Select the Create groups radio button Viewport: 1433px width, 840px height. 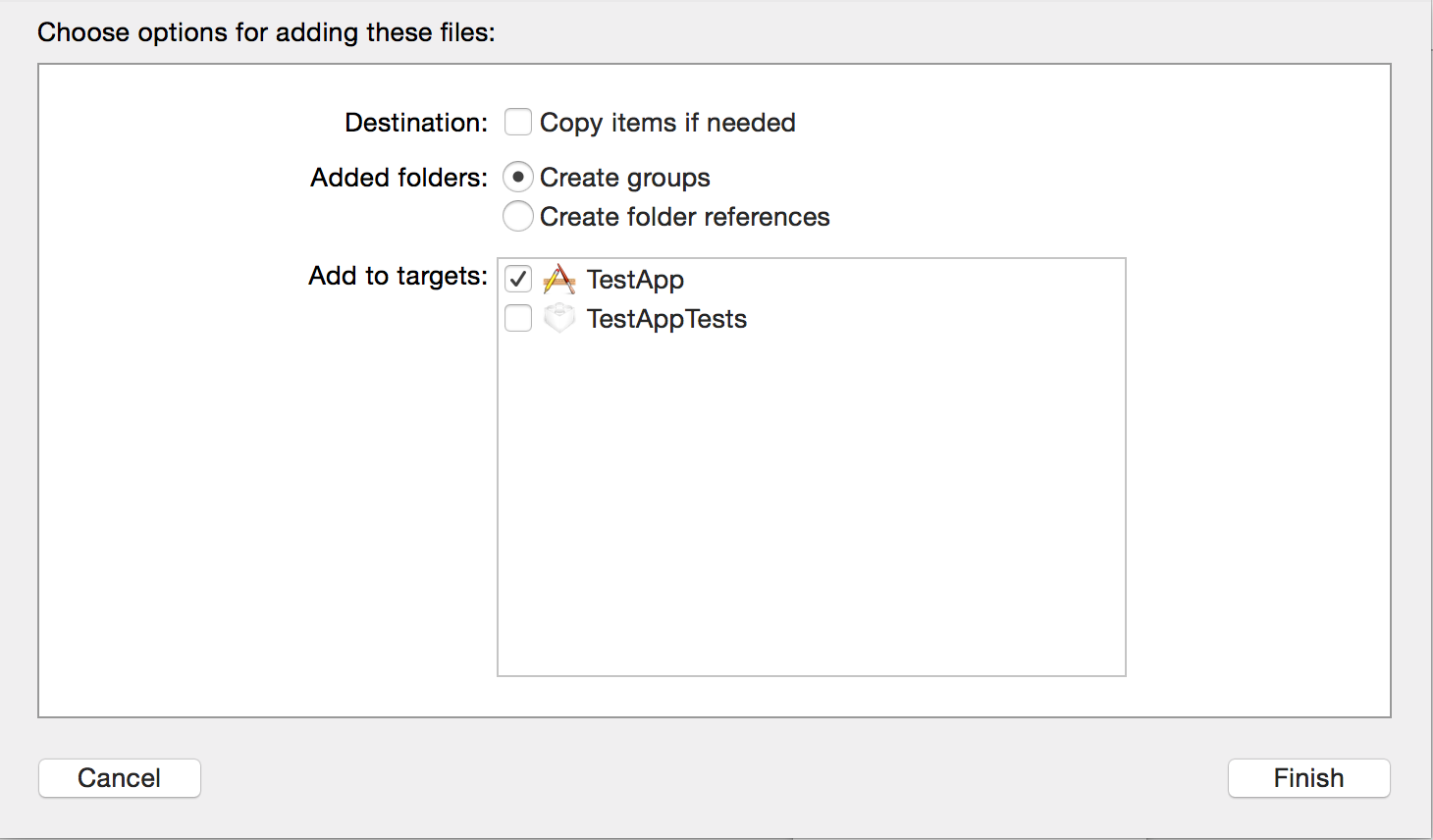[518, 178]
